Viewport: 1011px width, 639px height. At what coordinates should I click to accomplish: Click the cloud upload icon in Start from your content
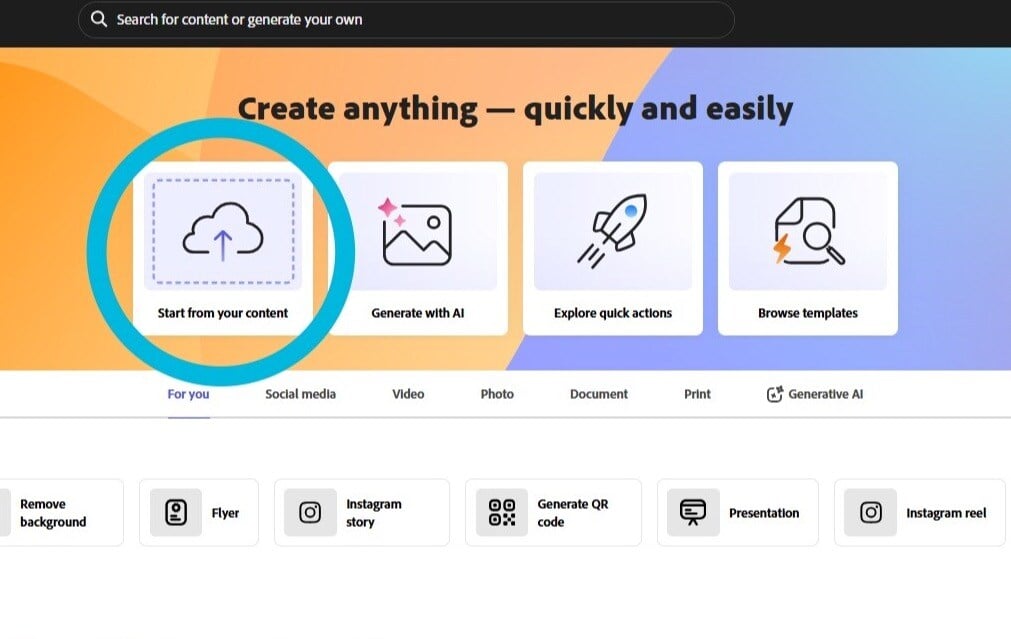point(222,232)
